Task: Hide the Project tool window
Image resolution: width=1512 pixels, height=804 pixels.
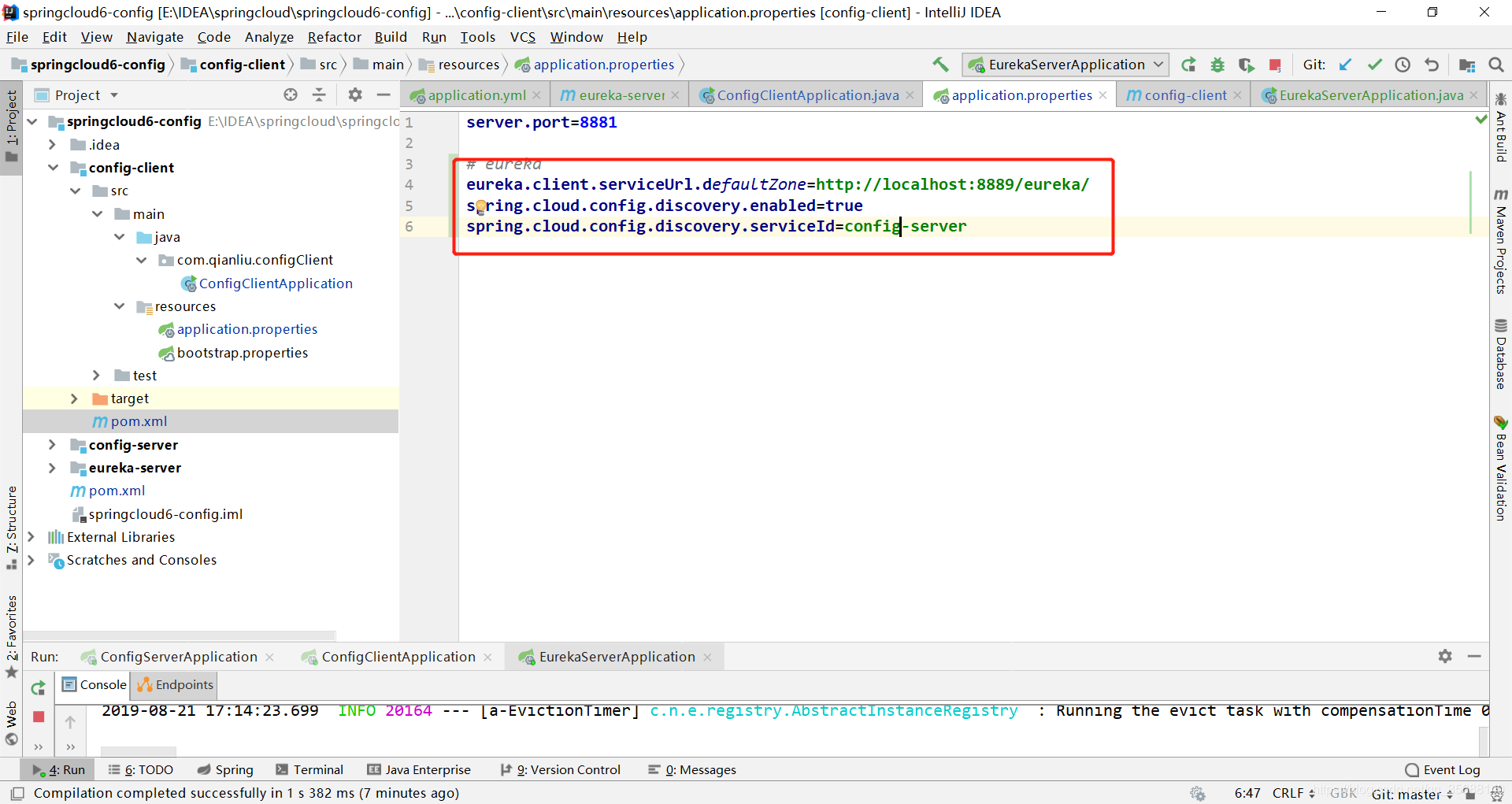Action: pyautogui.click(x=384, y=94)
